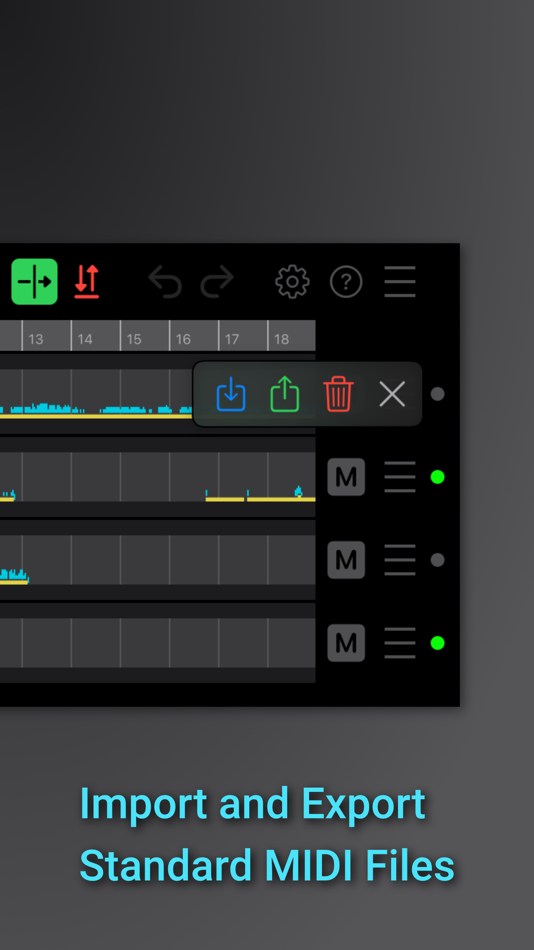Undo the last action

point(165,282)
